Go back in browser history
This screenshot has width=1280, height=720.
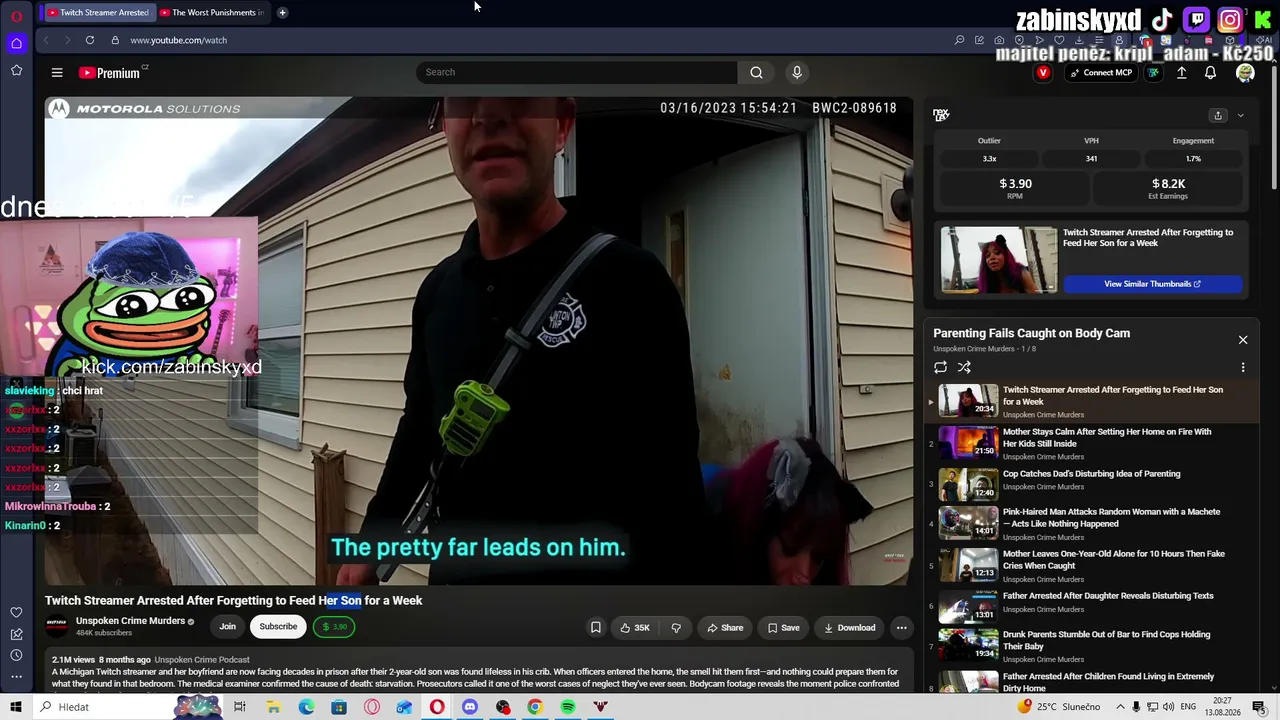(x=46, y=40)
